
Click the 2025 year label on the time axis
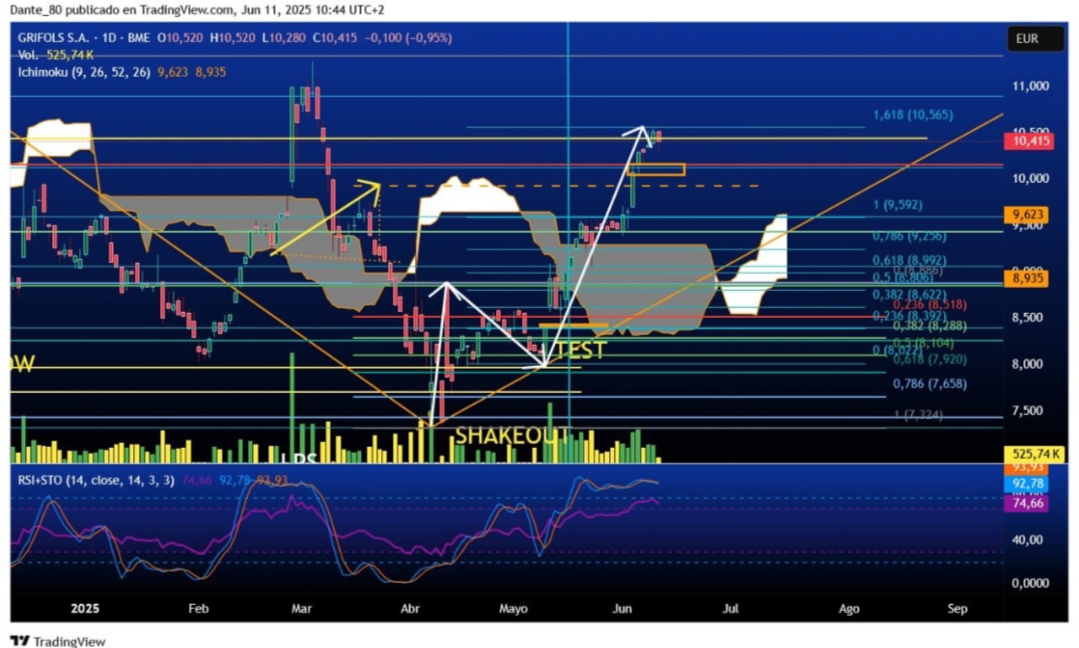click(85, 609)
